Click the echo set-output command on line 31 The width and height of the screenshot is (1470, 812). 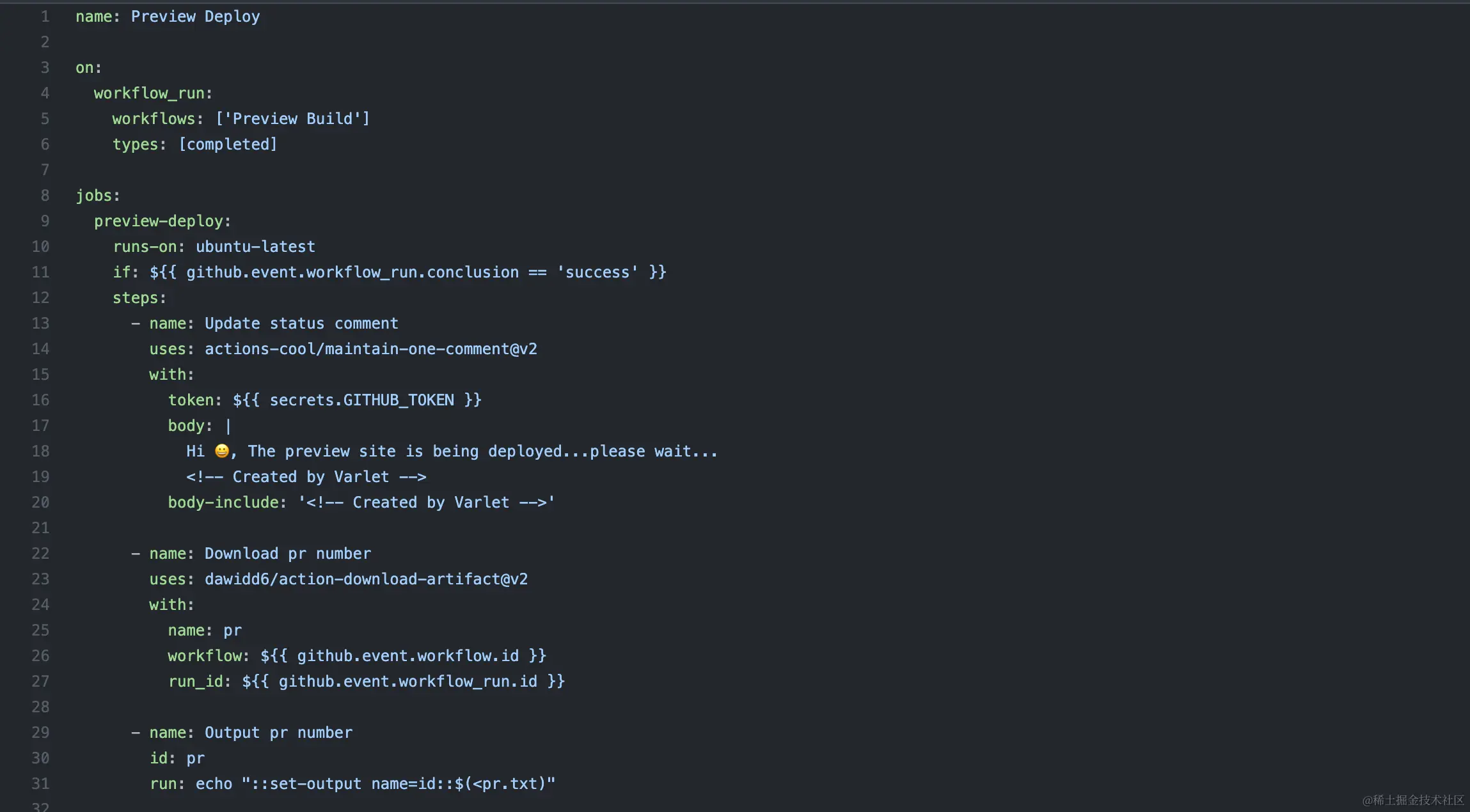[x=375, y=784]
